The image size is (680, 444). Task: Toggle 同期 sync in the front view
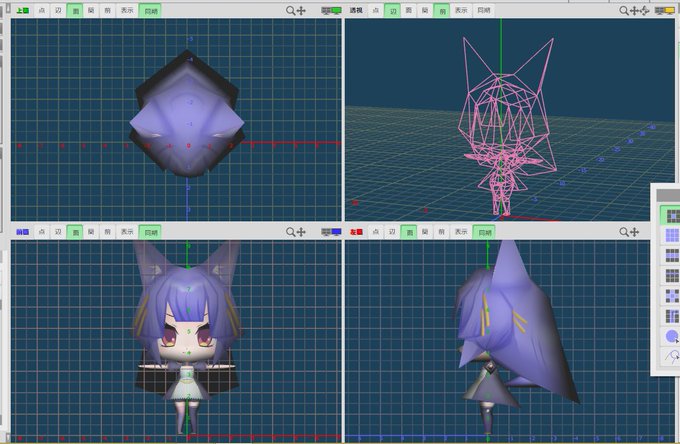point(150,232)
